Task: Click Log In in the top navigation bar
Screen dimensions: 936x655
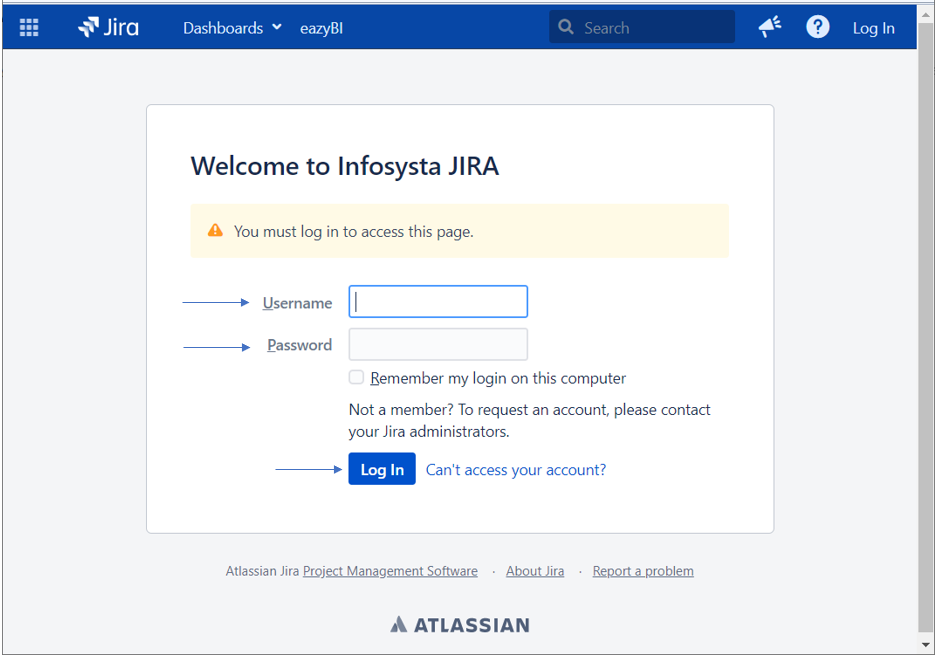Action: point(873,28)
